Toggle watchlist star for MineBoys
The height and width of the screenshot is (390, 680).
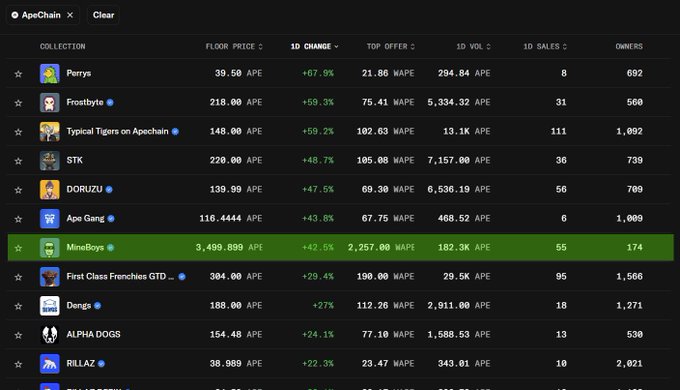[x=18, y=248]
